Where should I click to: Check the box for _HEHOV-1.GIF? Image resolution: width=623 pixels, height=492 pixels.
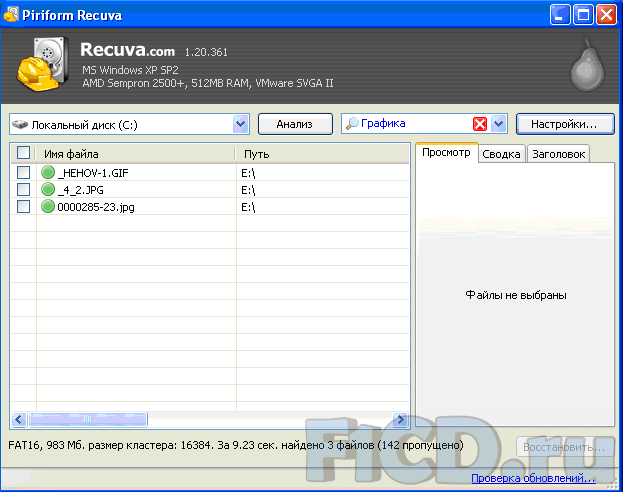(23, 172)
